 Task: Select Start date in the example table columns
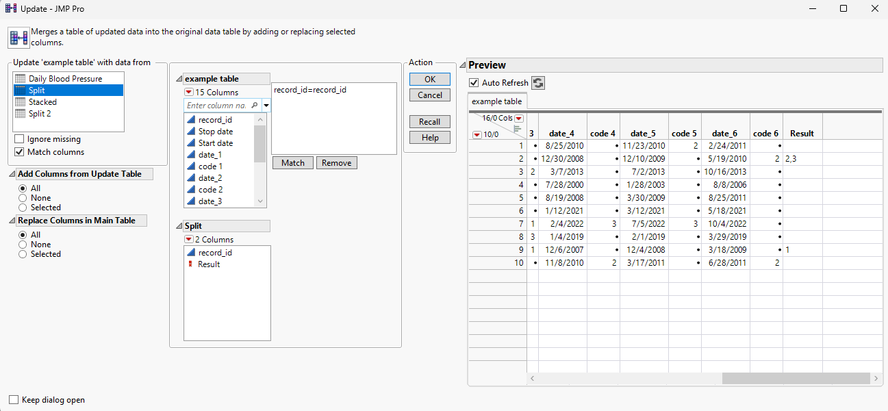point(215,143)
